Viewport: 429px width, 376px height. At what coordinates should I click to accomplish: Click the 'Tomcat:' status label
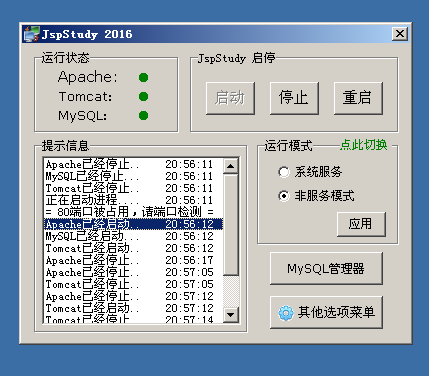(85, 97)
